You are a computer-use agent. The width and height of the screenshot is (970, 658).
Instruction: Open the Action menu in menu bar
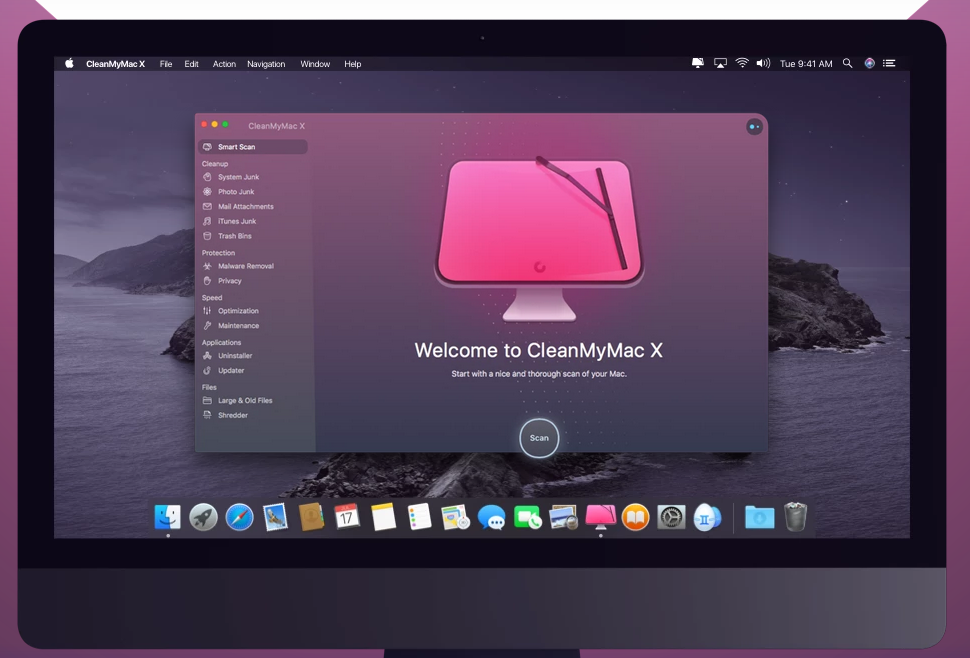coord(224,64)
